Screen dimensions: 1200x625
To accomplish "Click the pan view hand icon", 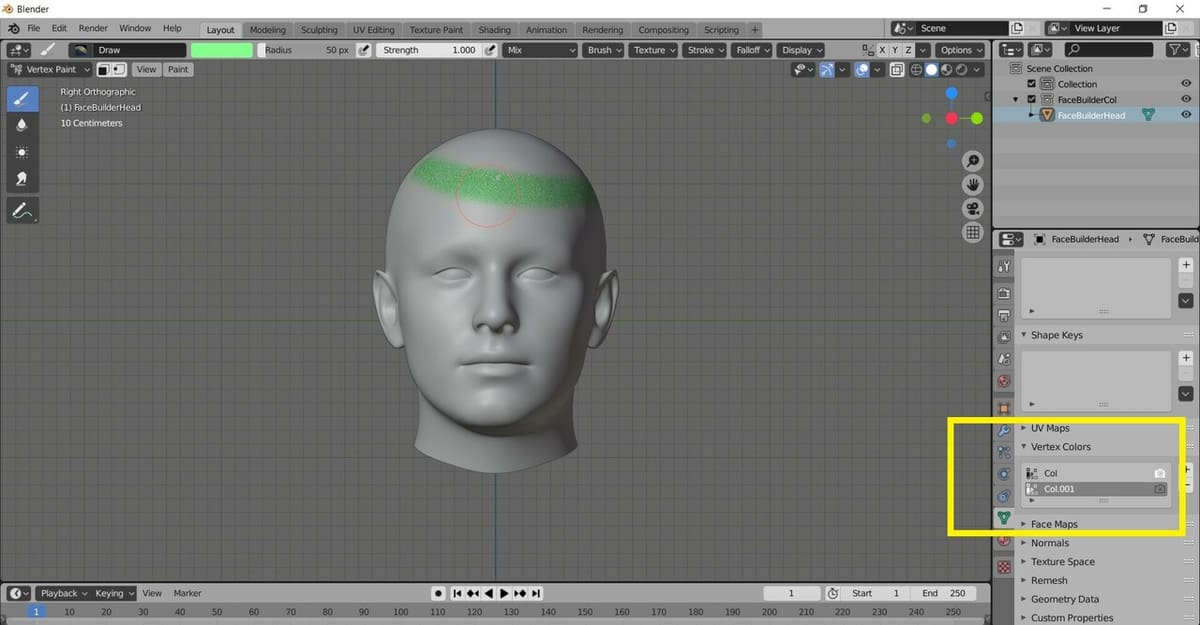I will point(972,185).
